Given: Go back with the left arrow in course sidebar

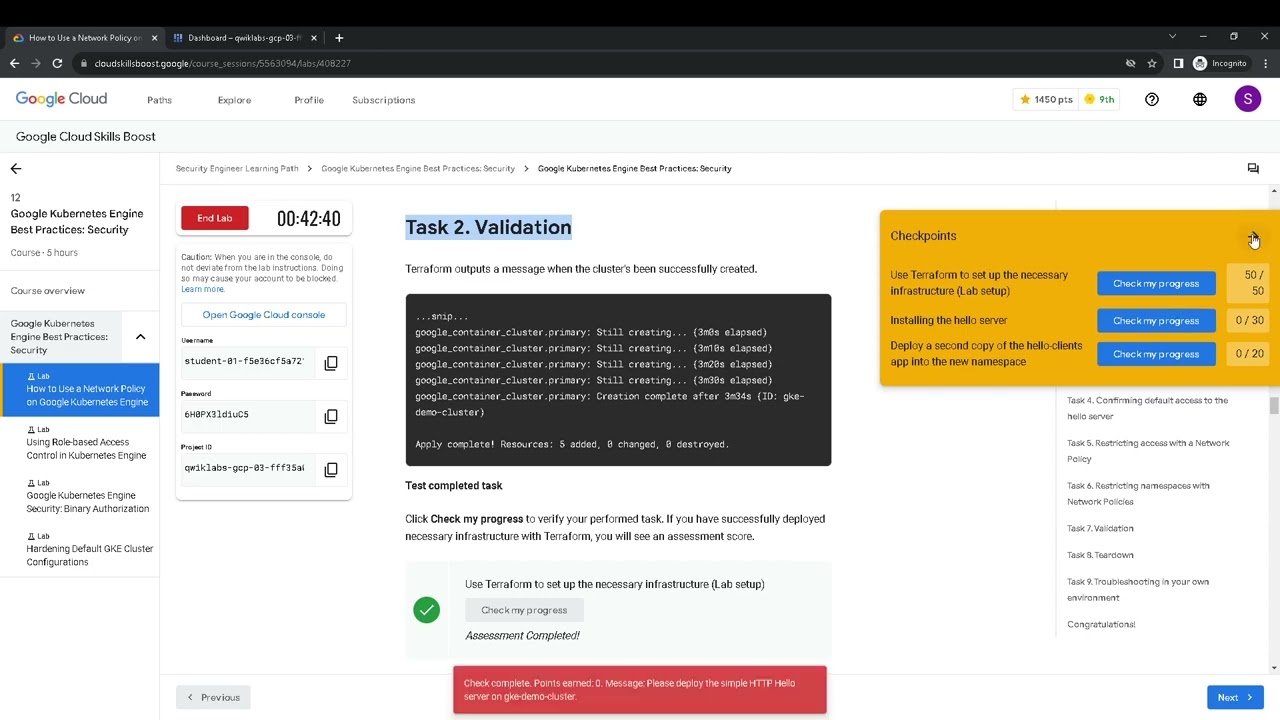Looking at the screenshot, I should (16, 169).
